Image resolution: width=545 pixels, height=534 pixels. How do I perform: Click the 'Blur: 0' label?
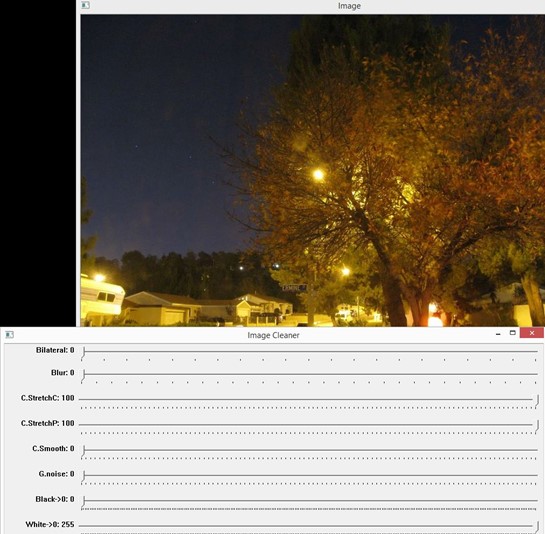[x=63, y=373]
